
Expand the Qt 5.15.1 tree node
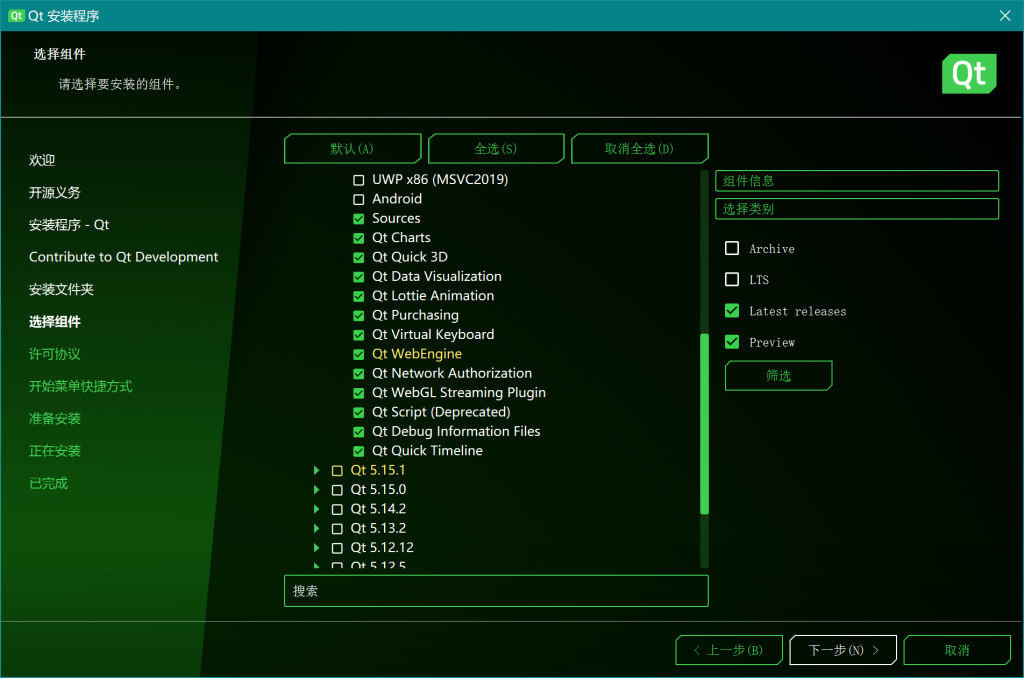tap(317, 470)
